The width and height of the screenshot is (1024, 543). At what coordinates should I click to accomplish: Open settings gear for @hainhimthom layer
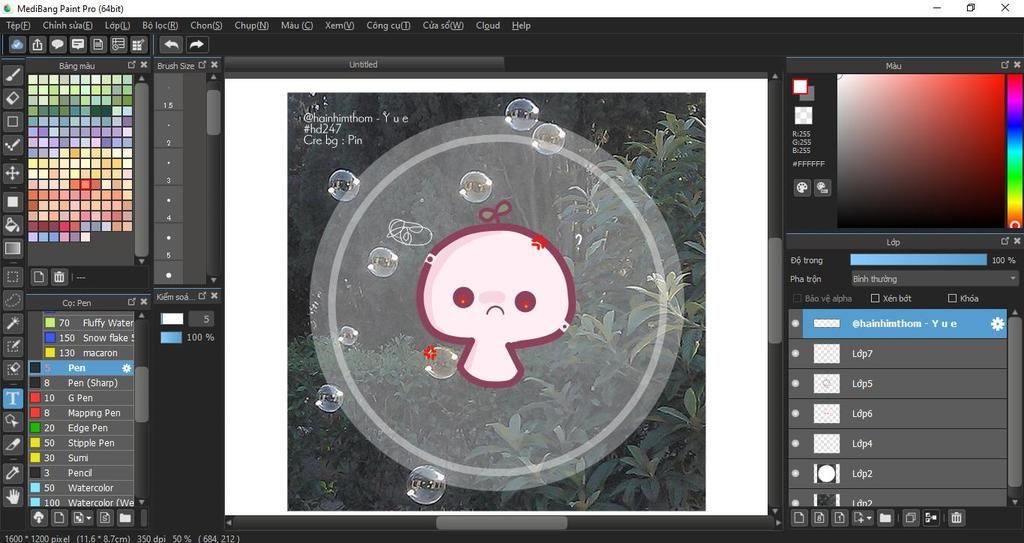tap(997, 323)
